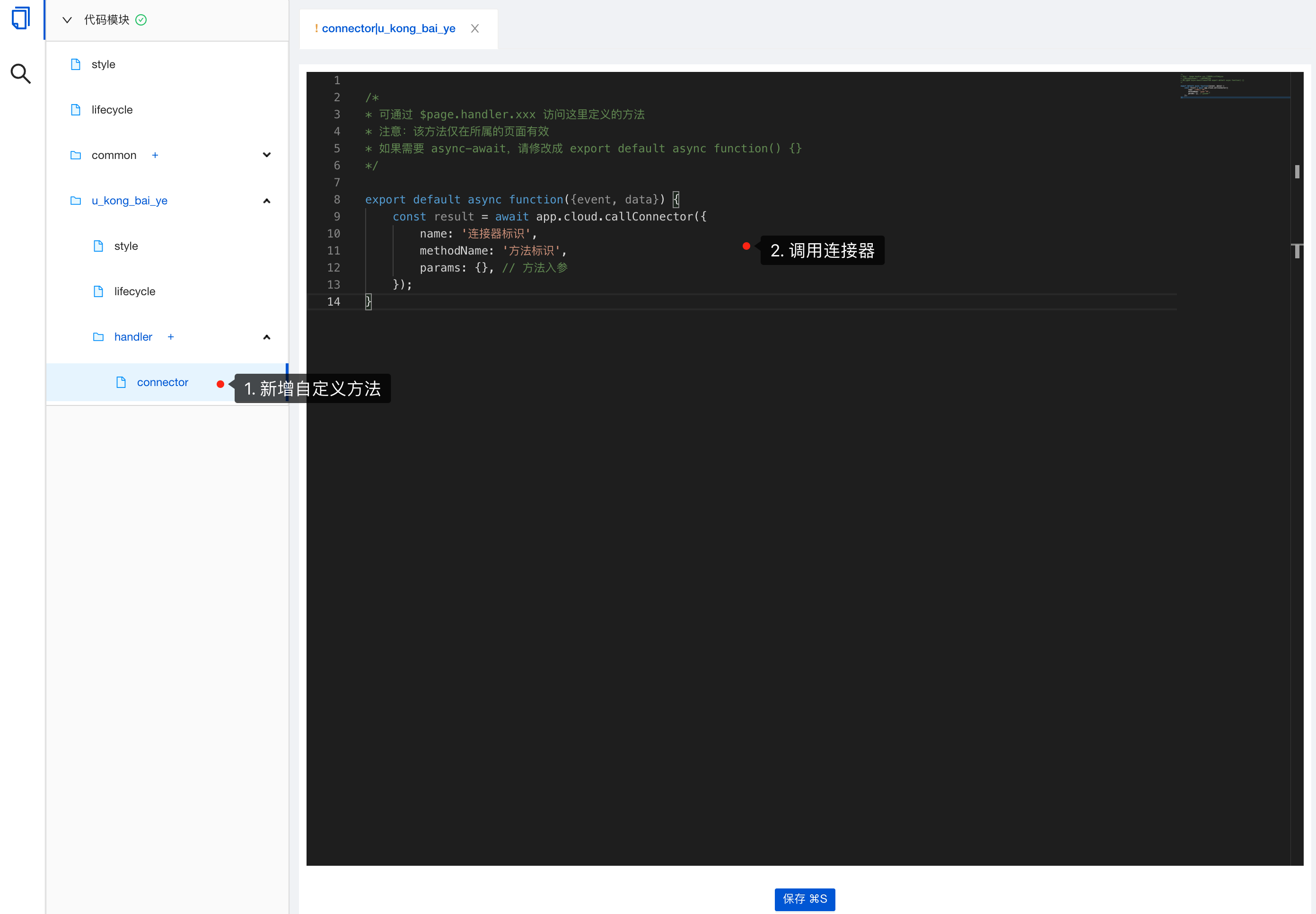Close the connector|u_kong_bai_ye tab

[x=475, y=29]
